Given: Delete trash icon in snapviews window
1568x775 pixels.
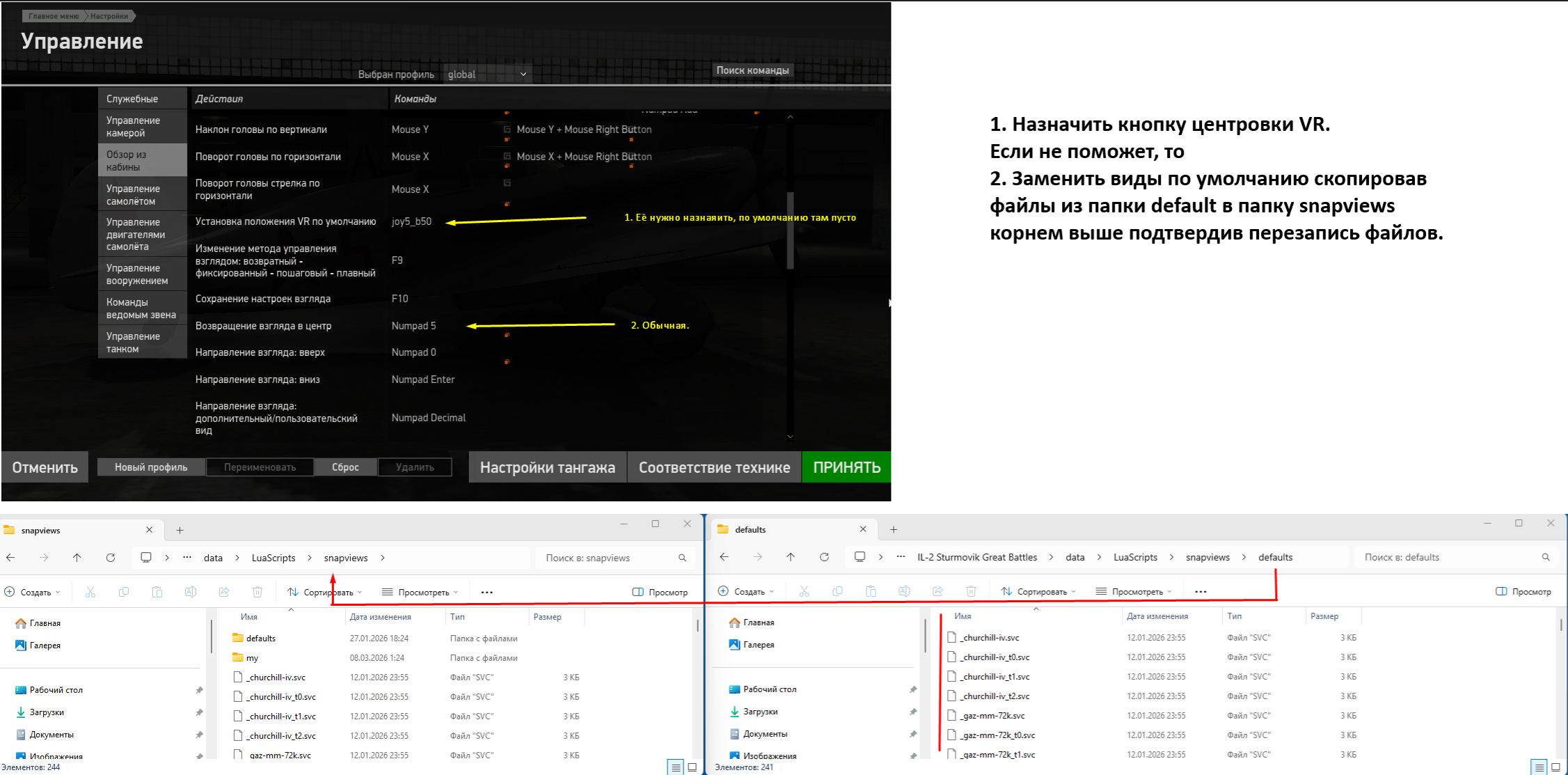Looking at the screenshot, I should coord(257,592).
